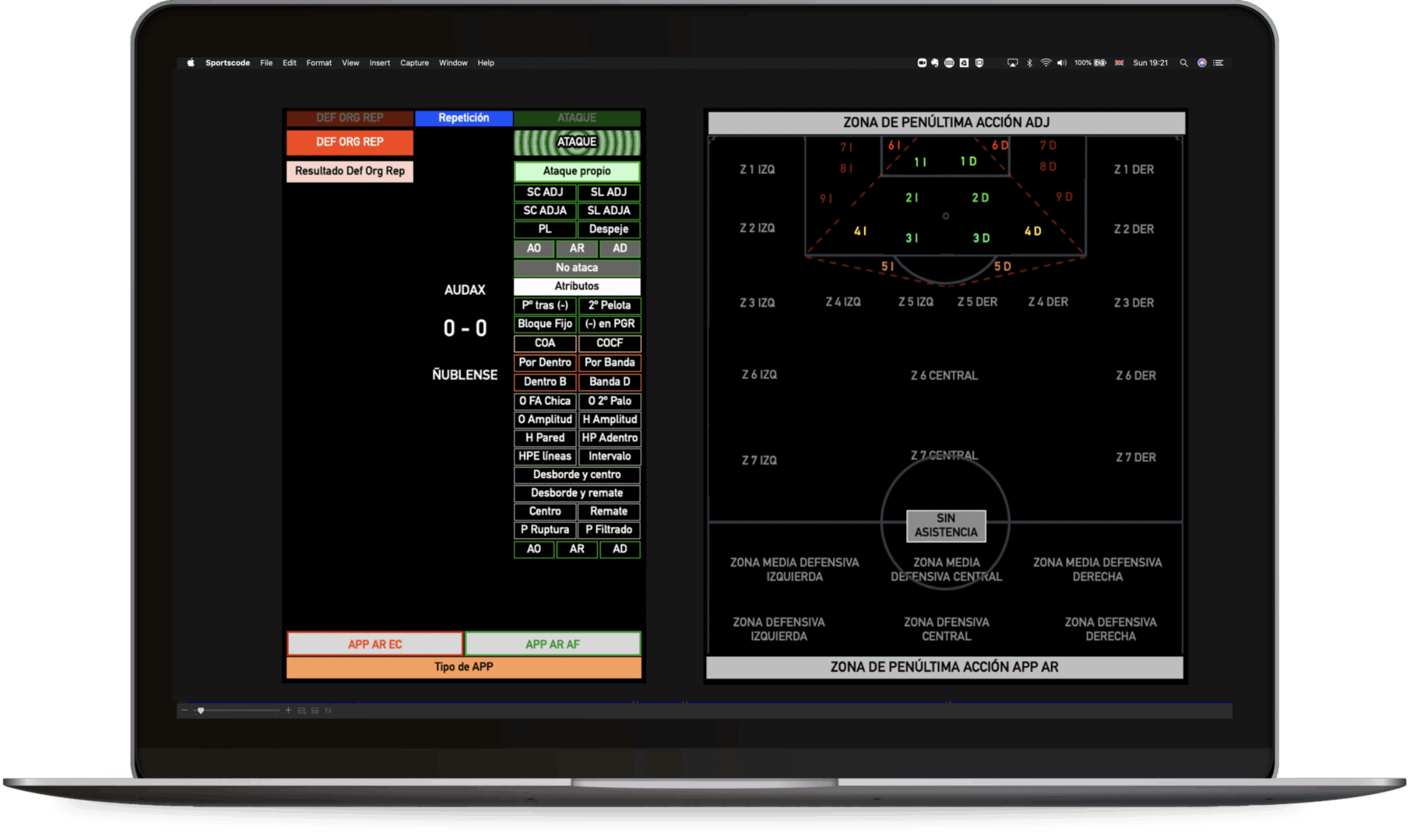Click SIN ASISTENCIA on the pitch map
The height and width of the screenshot is (840, 1410).
click(945, 526)
